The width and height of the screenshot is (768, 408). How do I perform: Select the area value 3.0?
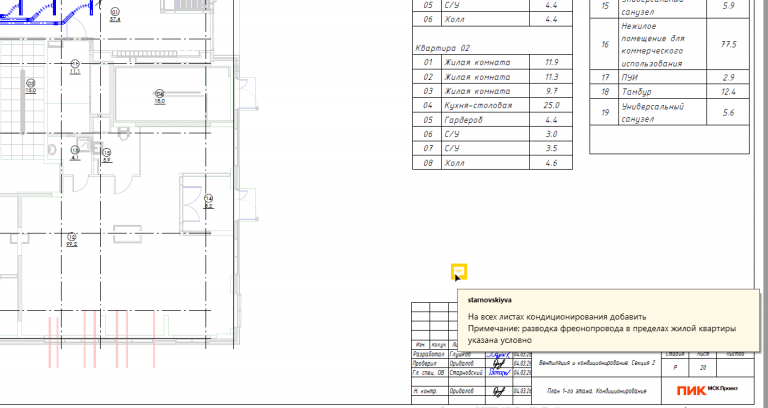[551, 134]
